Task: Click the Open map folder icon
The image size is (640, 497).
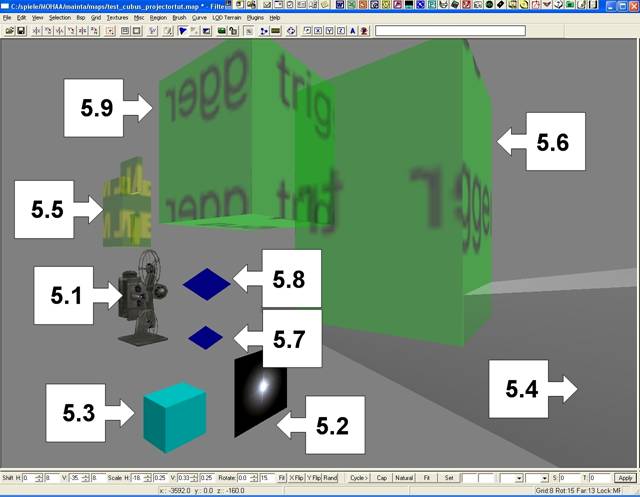Action: click(x=9, y=31)
